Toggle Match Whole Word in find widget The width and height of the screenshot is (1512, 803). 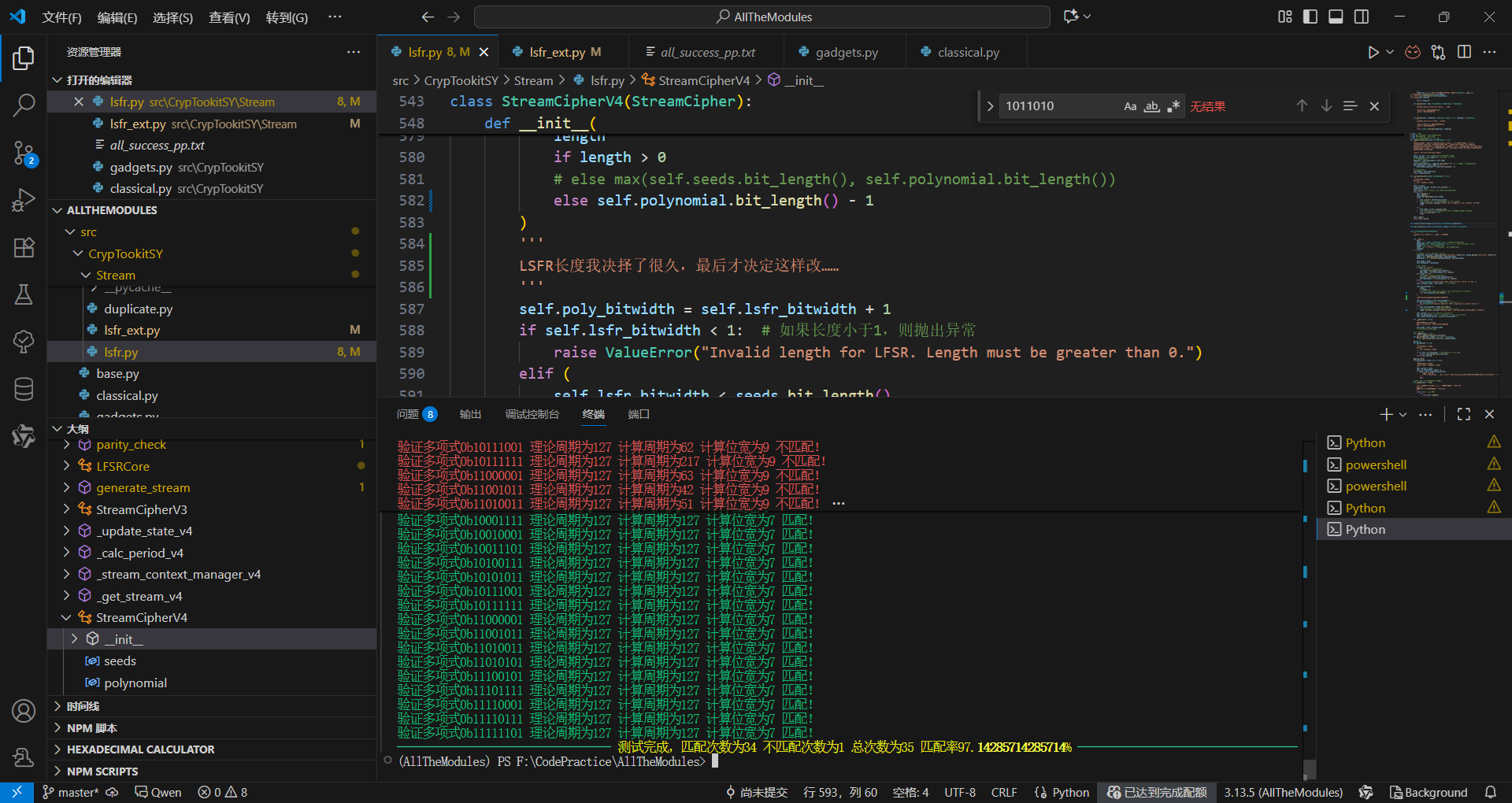tap(1151, 106)
